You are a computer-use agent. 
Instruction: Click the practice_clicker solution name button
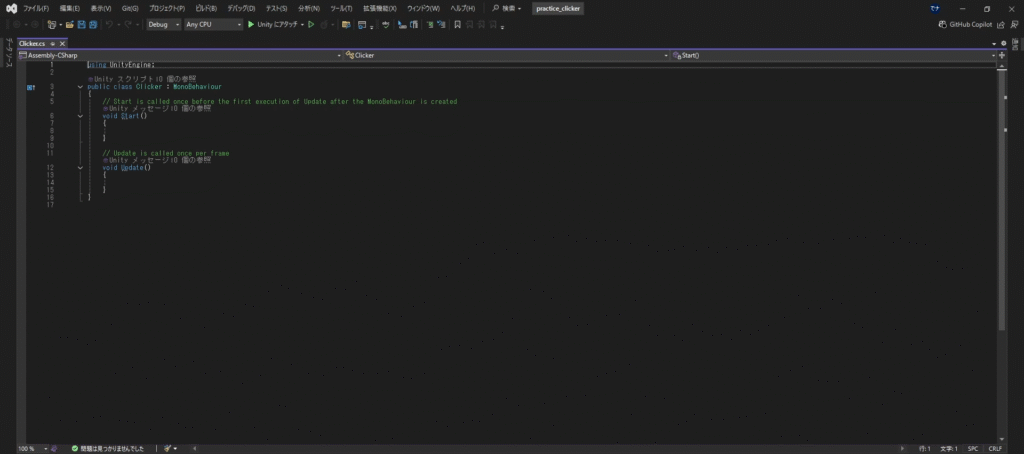[x=558, y=8]
